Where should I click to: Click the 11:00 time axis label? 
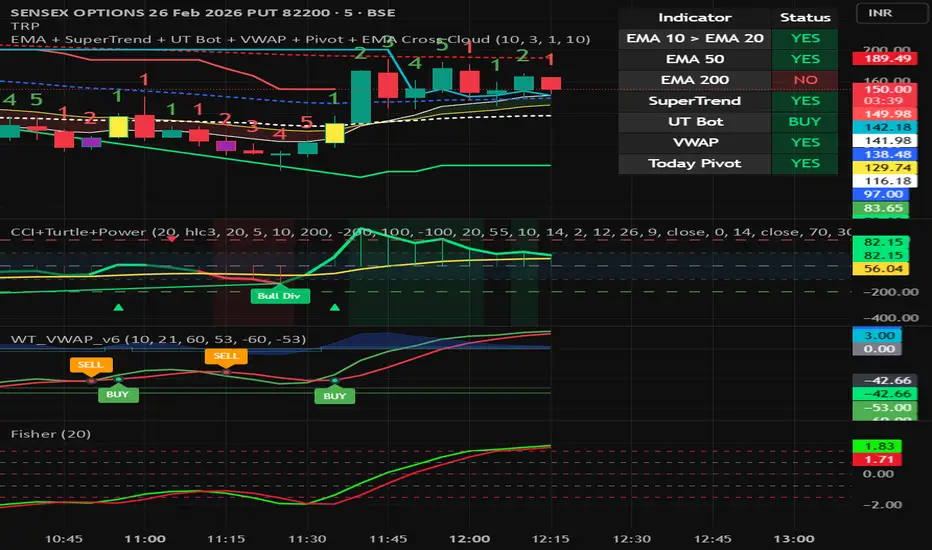coord(145,539)
